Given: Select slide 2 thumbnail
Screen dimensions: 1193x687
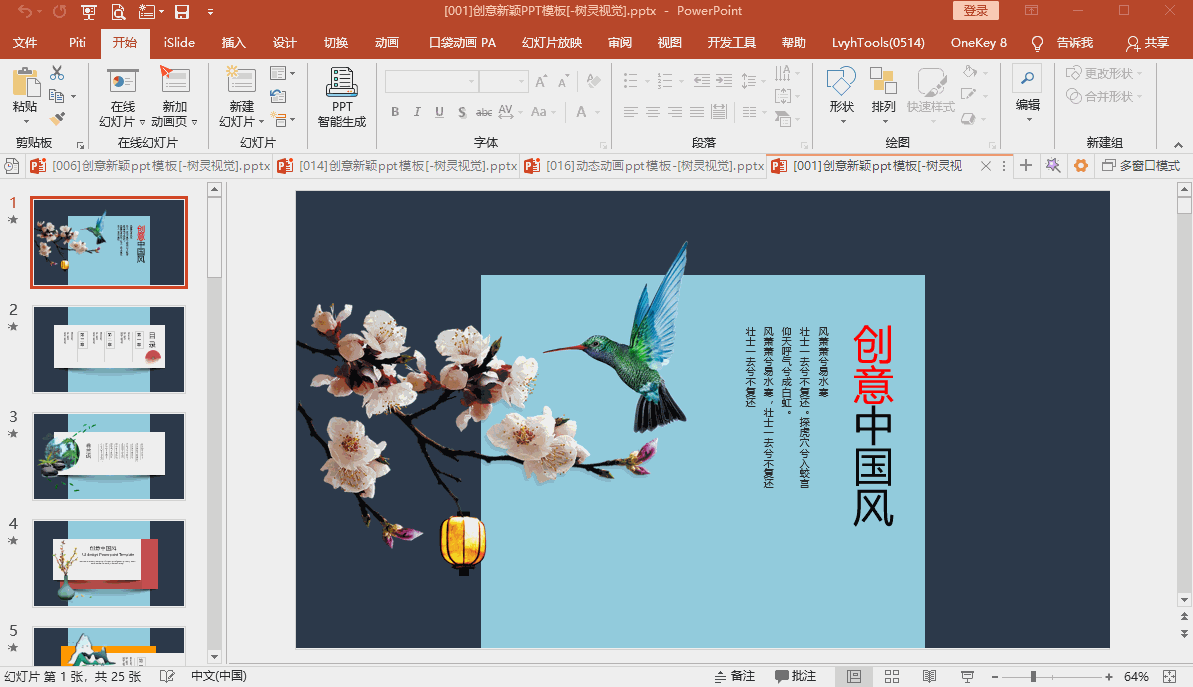Looking at the screenshot, I should pos(109,349).
